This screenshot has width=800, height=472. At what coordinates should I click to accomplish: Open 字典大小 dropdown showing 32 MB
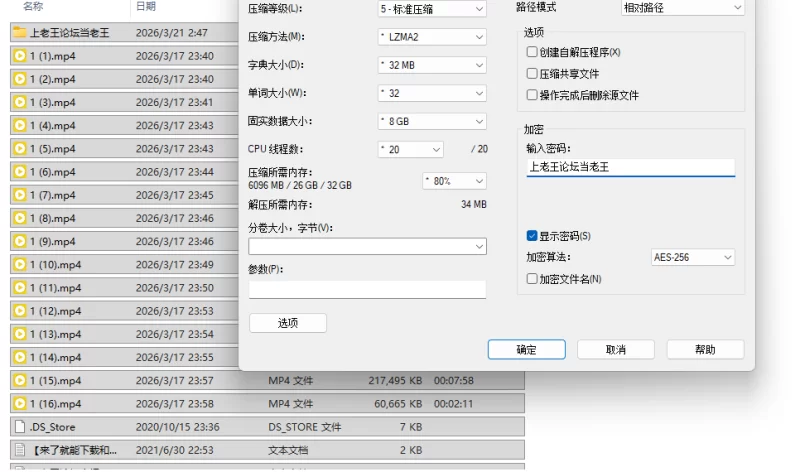pos(432,65)
